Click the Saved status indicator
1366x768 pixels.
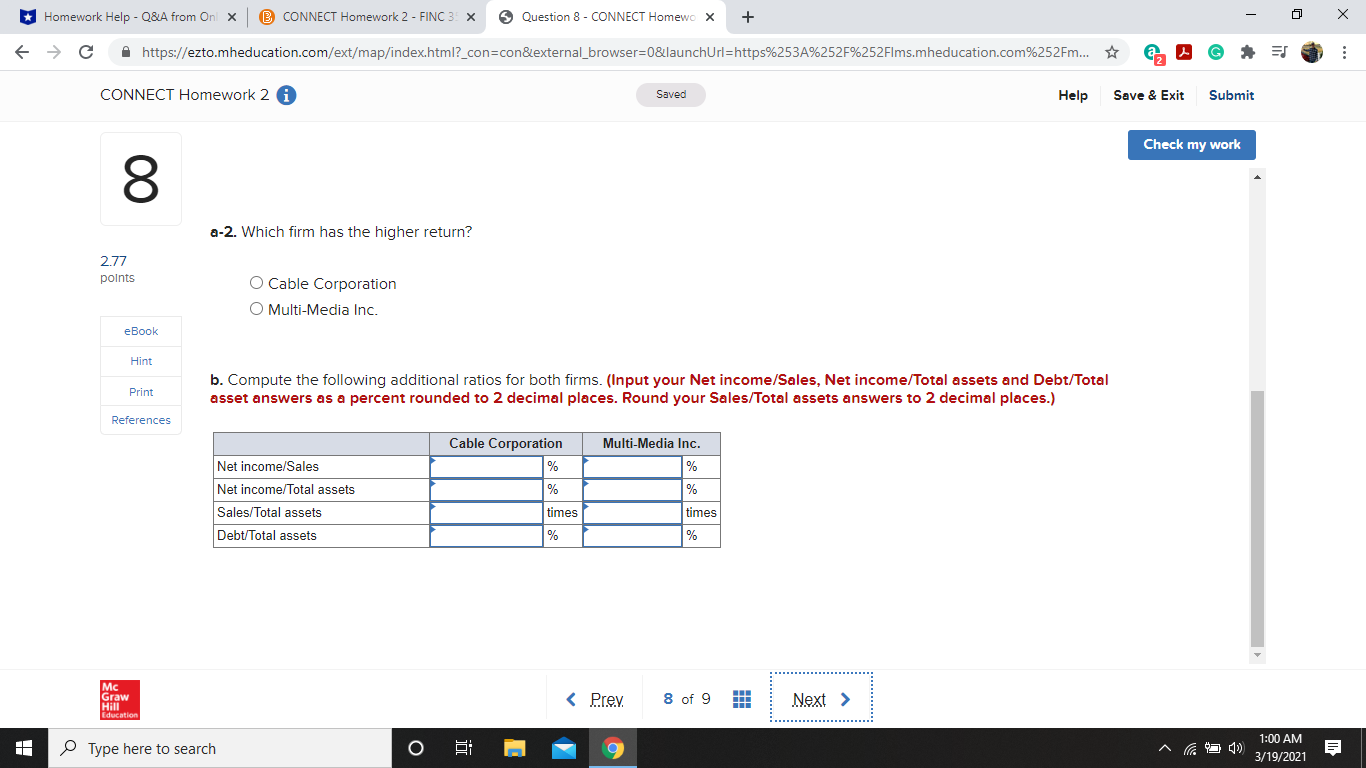click(x=671, y=95)
